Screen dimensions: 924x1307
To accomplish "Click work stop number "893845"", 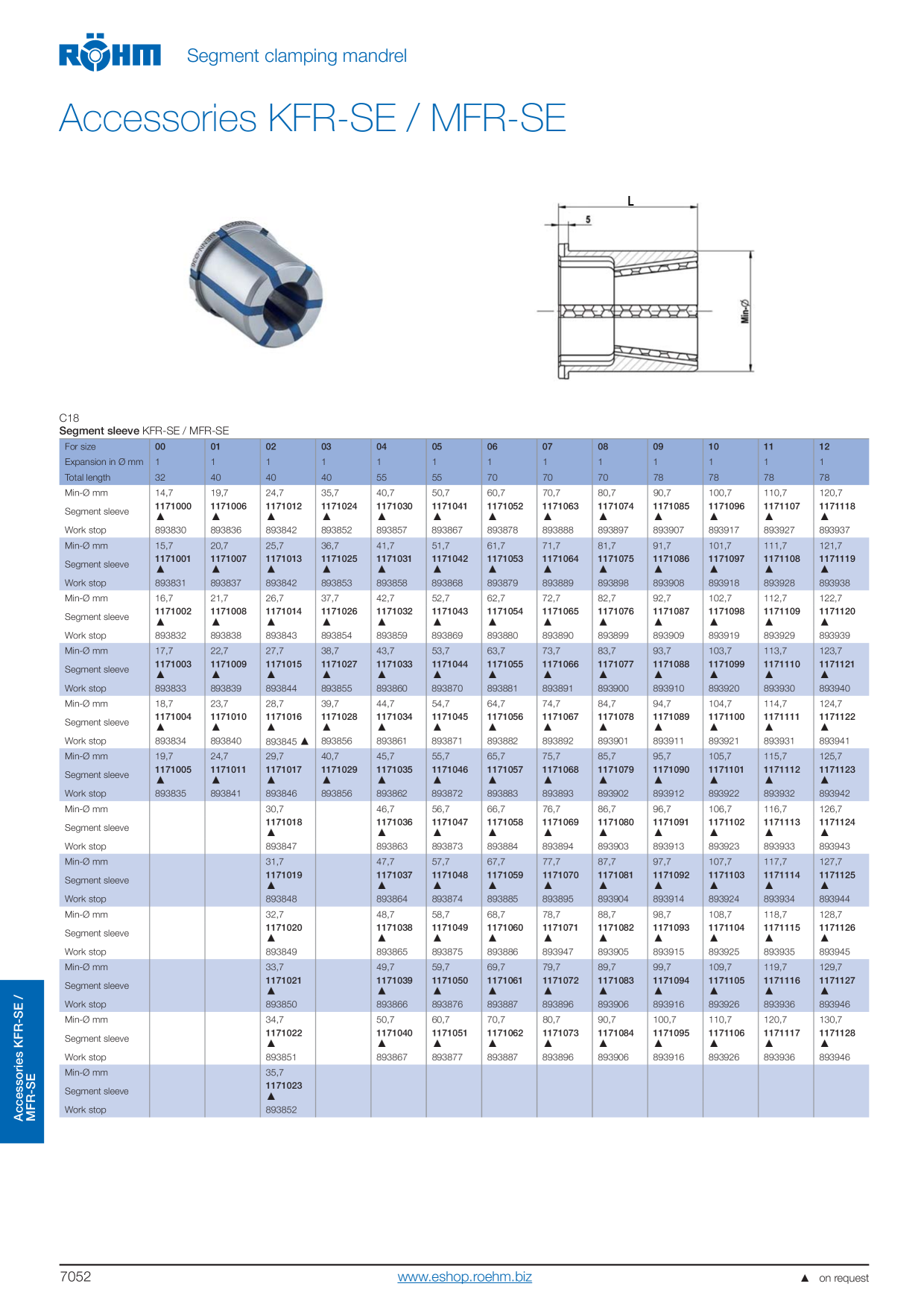I will pos(281,742).
